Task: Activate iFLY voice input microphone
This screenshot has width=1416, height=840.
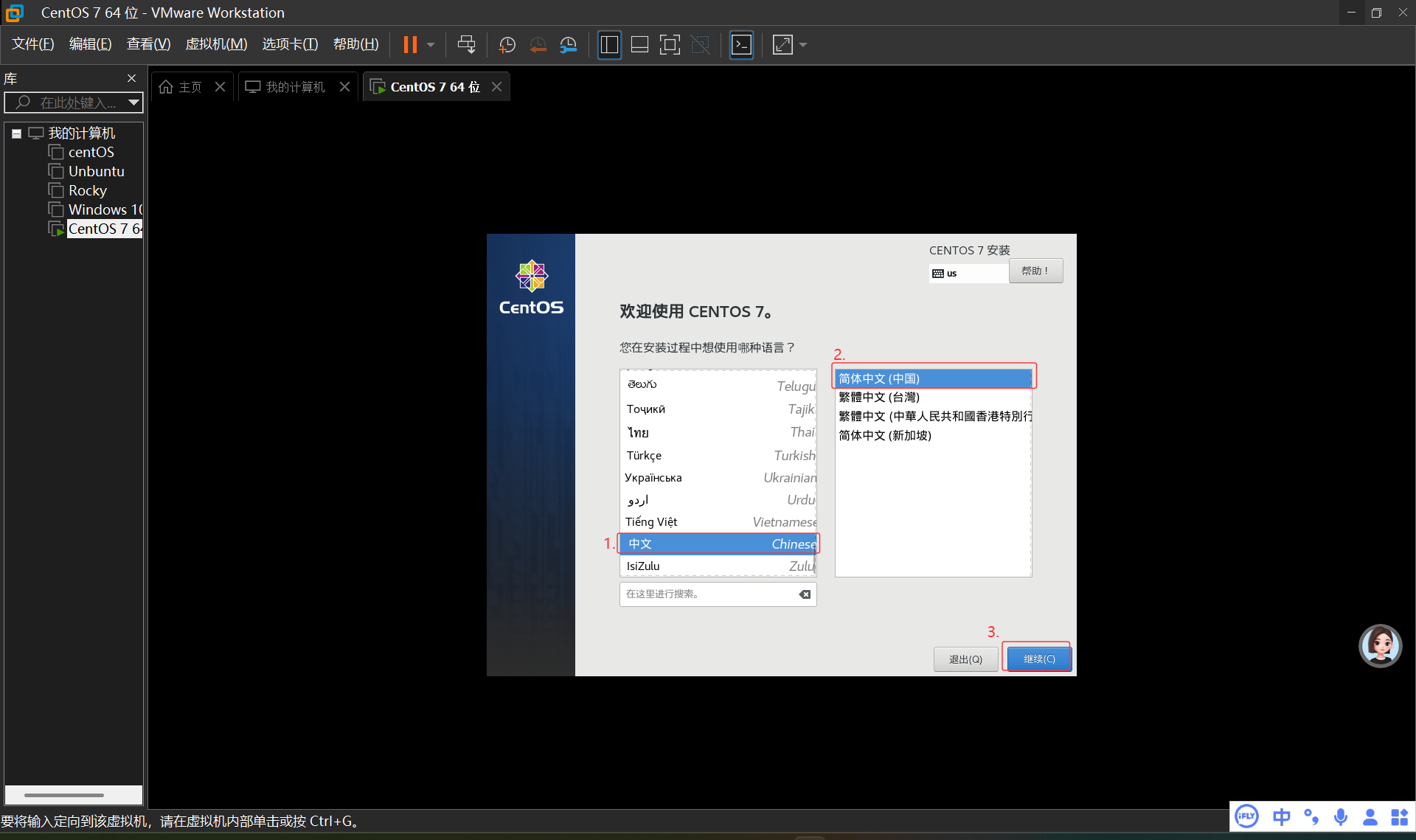Action: [1341, 816]
